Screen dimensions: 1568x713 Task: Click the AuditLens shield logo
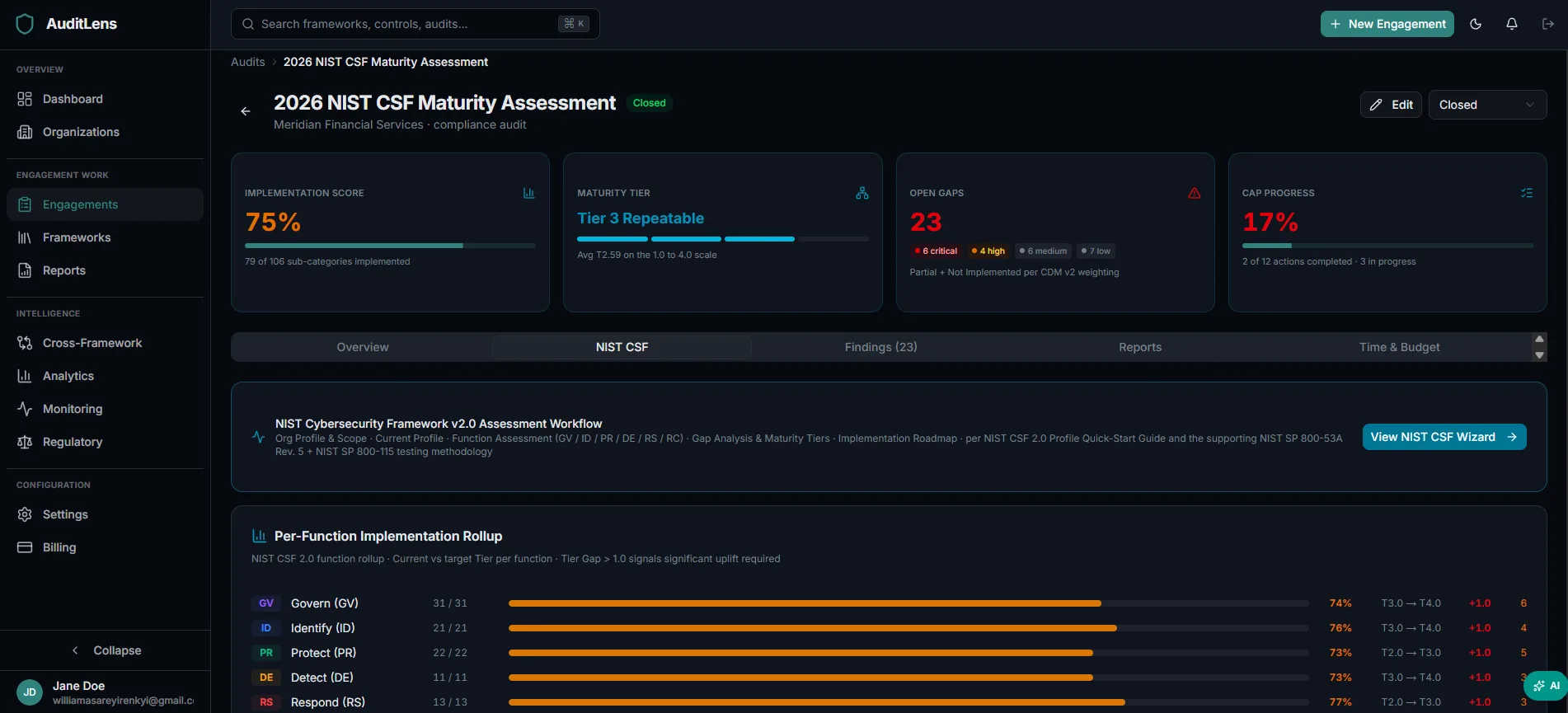pyautogui.click(x=25, y=24)
